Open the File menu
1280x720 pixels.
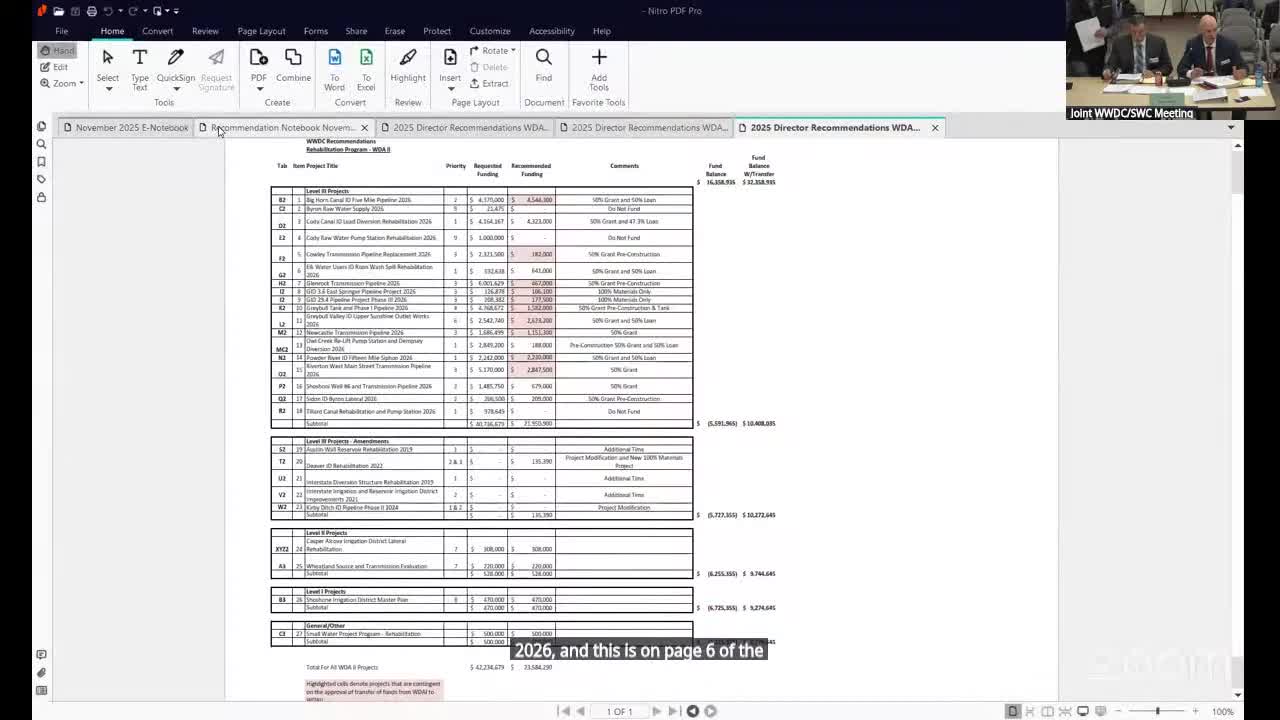coord(61,31)
